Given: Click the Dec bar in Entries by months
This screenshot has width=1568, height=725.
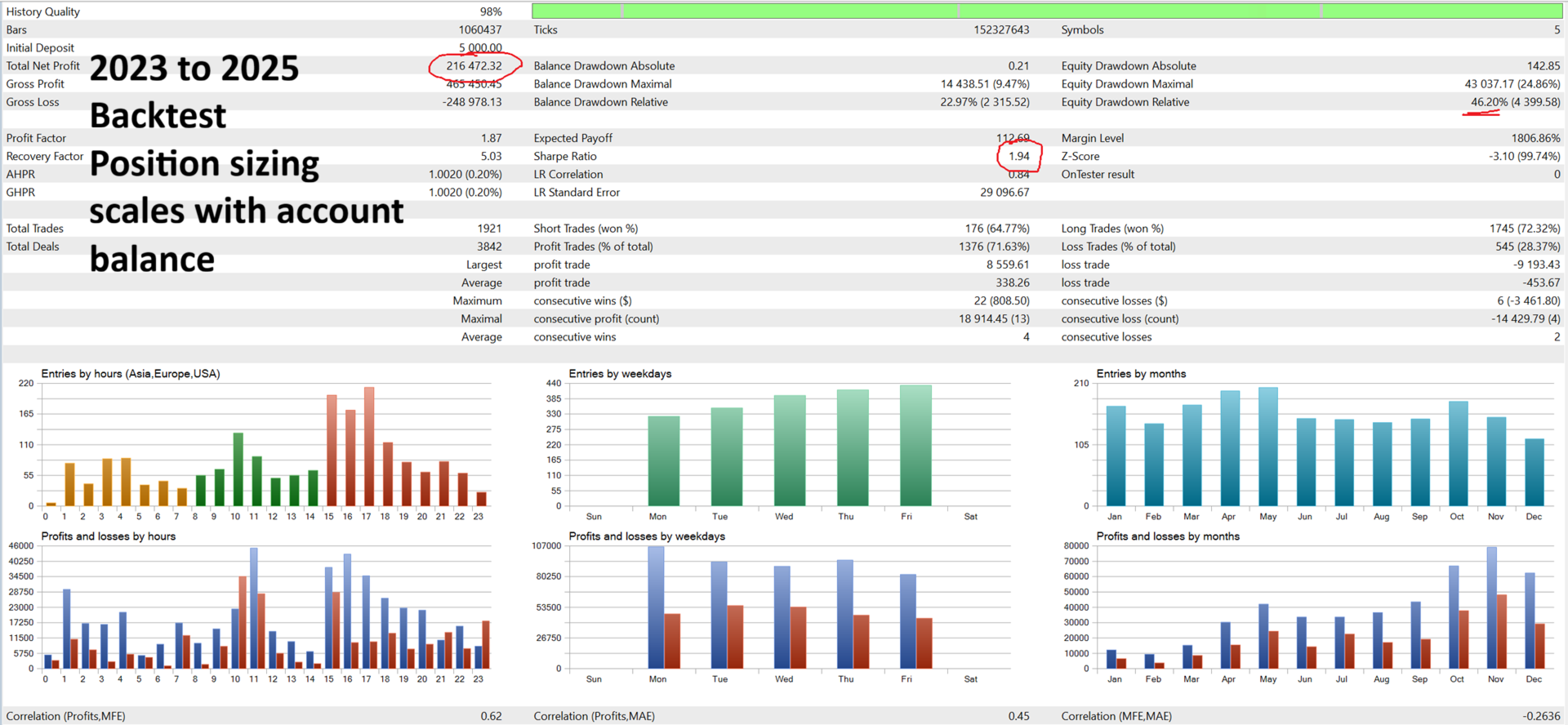Looking at the screenshot, I should (x=1535, y=473).
